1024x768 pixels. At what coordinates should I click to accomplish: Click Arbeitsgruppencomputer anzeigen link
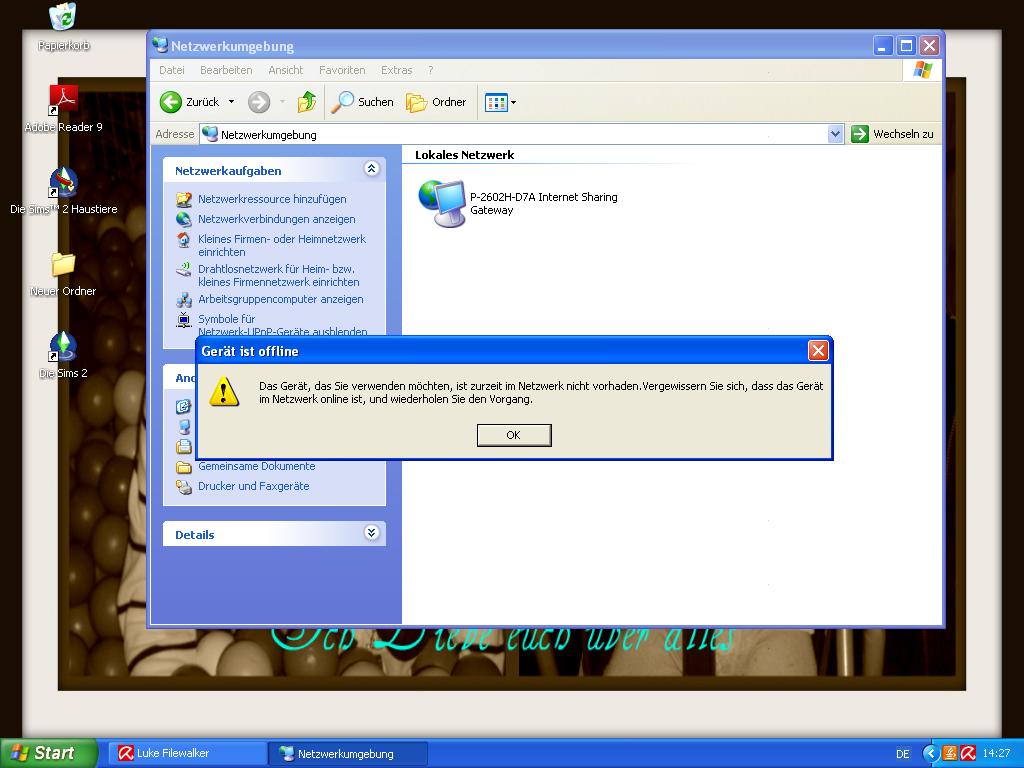[281, 299]
